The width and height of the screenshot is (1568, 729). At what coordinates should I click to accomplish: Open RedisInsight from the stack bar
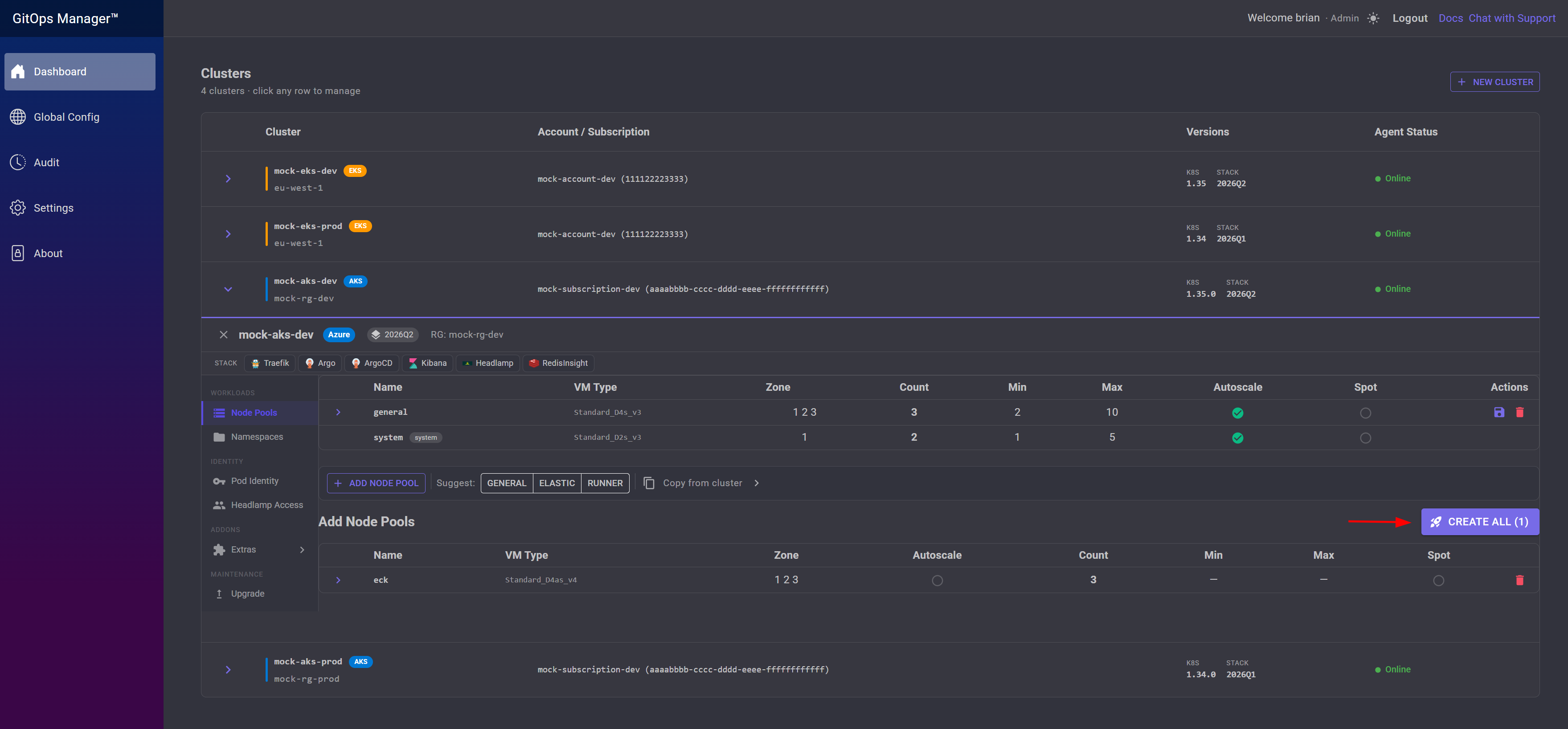[x=558, y=363]
